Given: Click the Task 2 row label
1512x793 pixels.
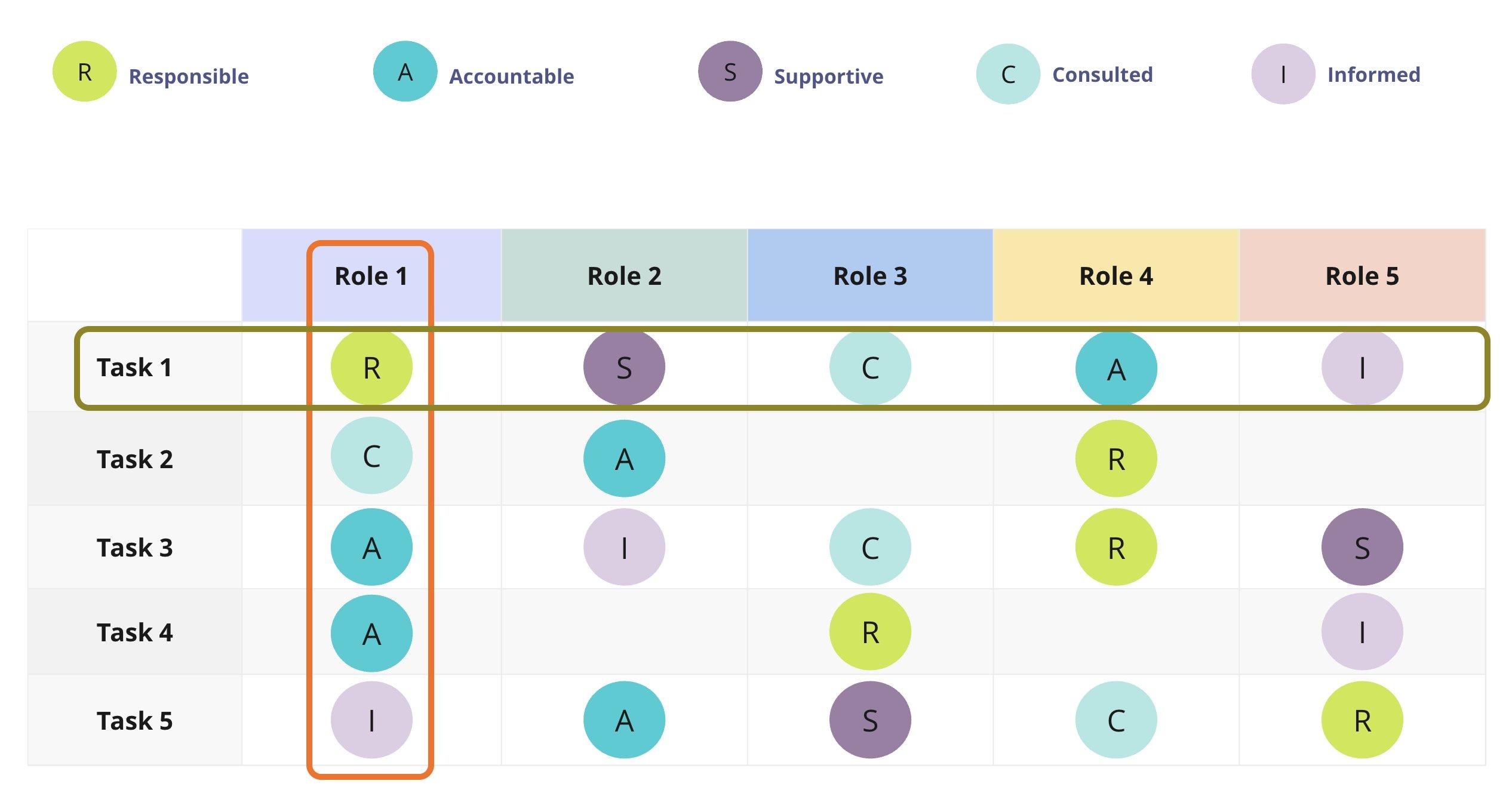Looking at the screenshot, I should click(135, 459).
